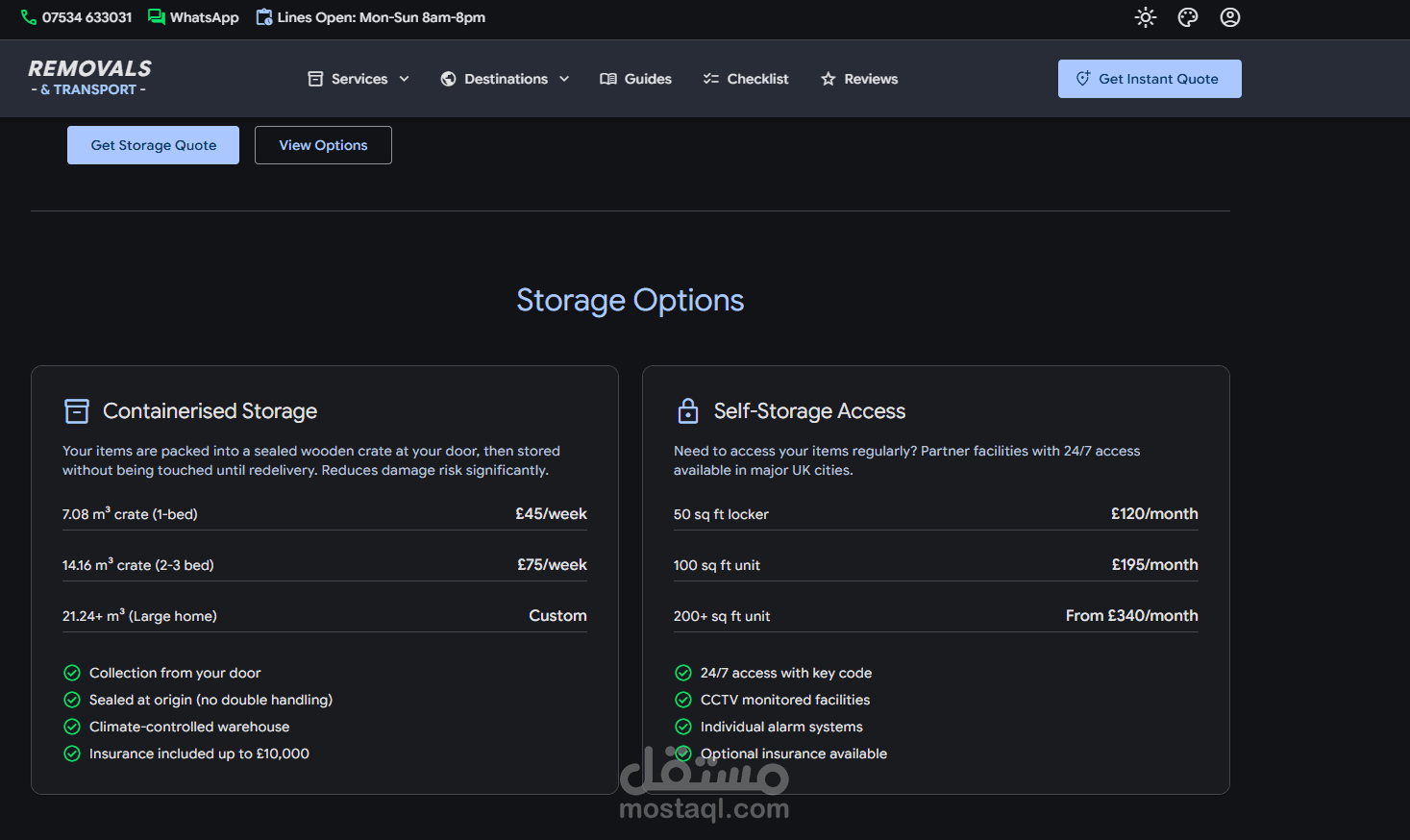Click the phone icon beside 07534 633031

pos(29,17)
